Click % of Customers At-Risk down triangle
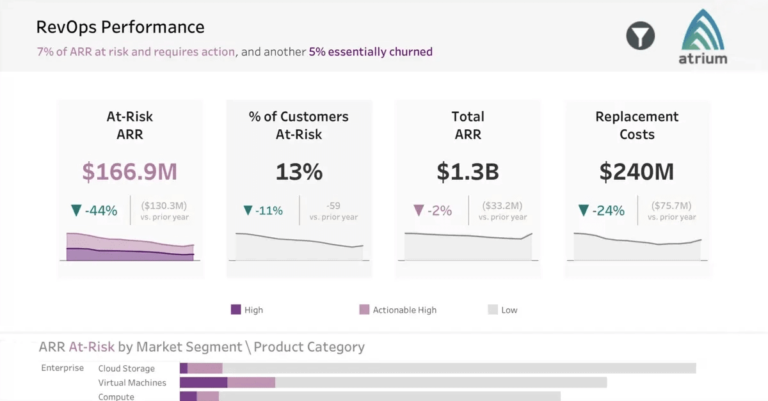The height and width of the screenshot is (401, 768). click(248, 211)
